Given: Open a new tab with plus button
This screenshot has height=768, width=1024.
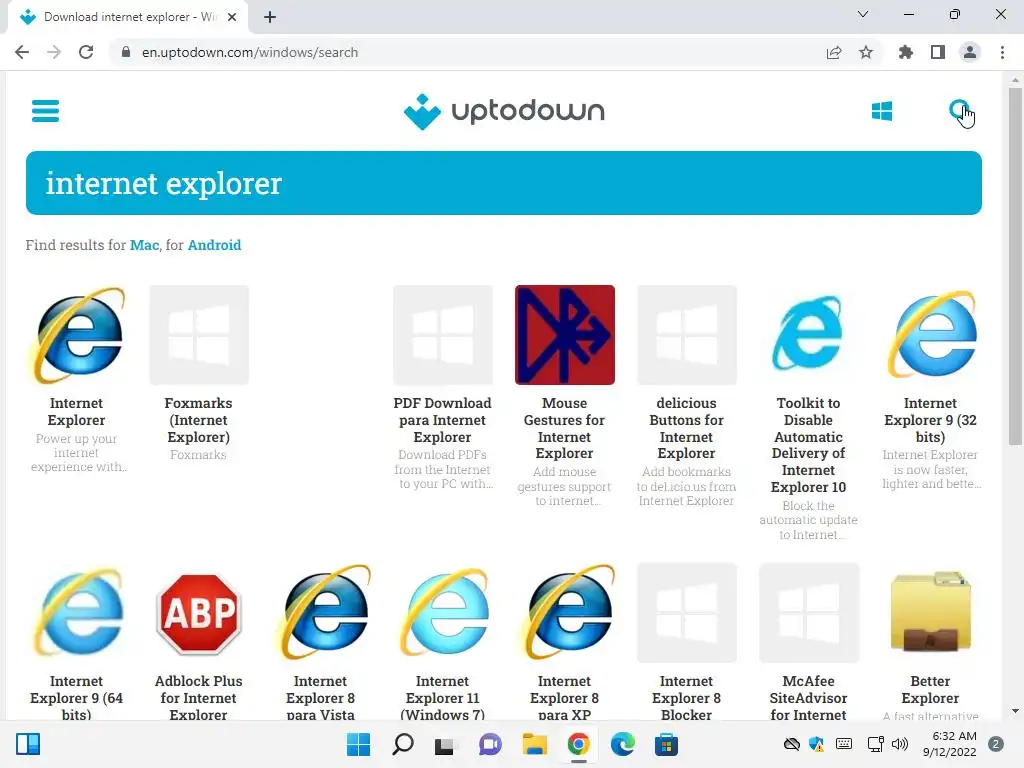Looking at the screenshot, I should [270, 17].
